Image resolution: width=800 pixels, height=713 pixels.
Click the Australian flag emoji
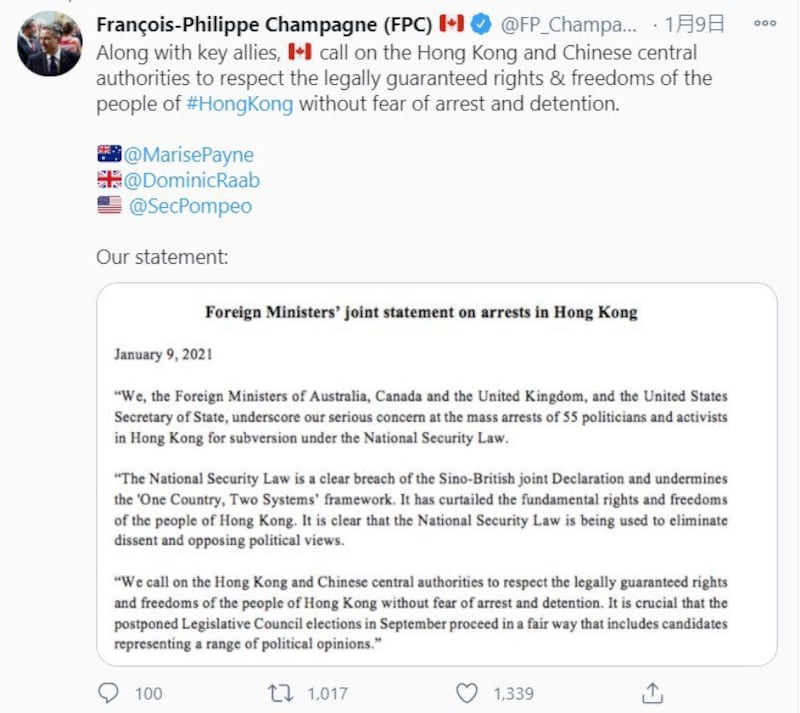tap(109, 154)
